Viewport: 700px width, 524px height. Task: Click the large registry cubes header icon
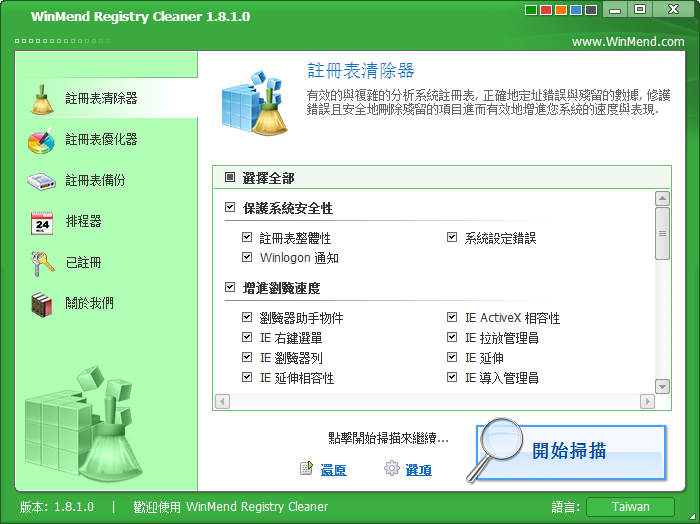[x=255, y=103]
